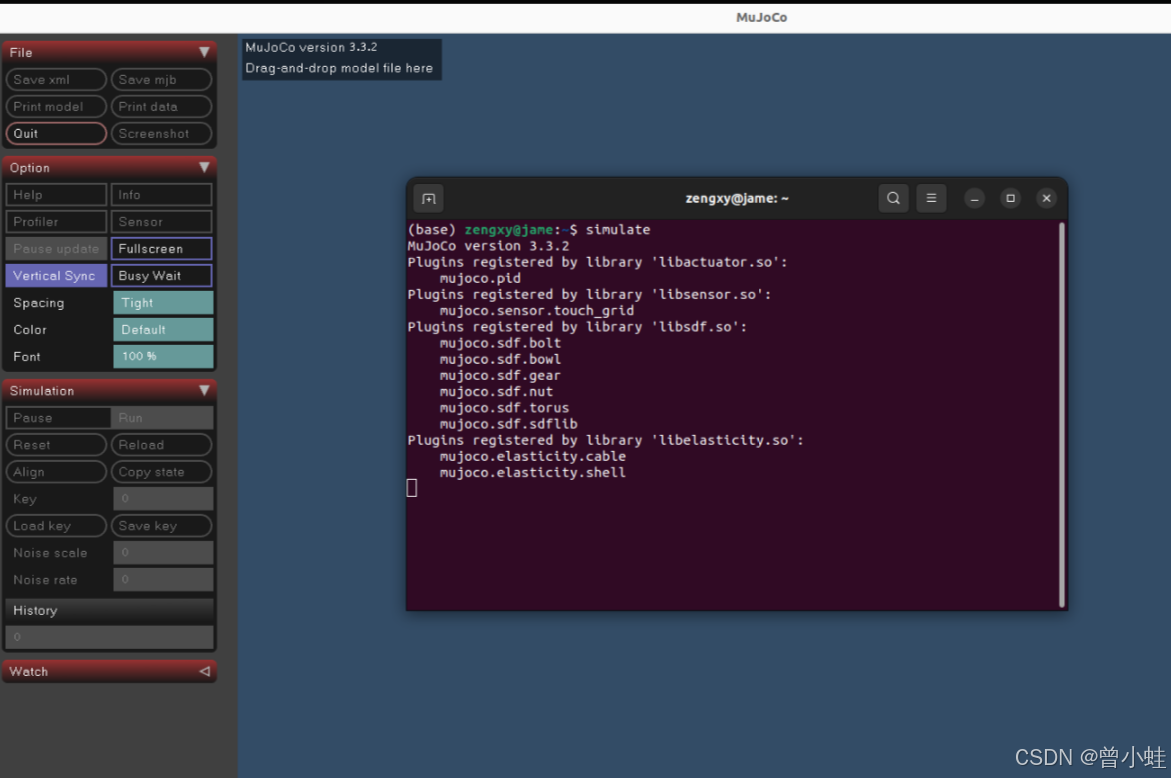The width and height of the screenshot is (1171, 778).
Task: Click the Align button
Action: click(x=56, y=472)
